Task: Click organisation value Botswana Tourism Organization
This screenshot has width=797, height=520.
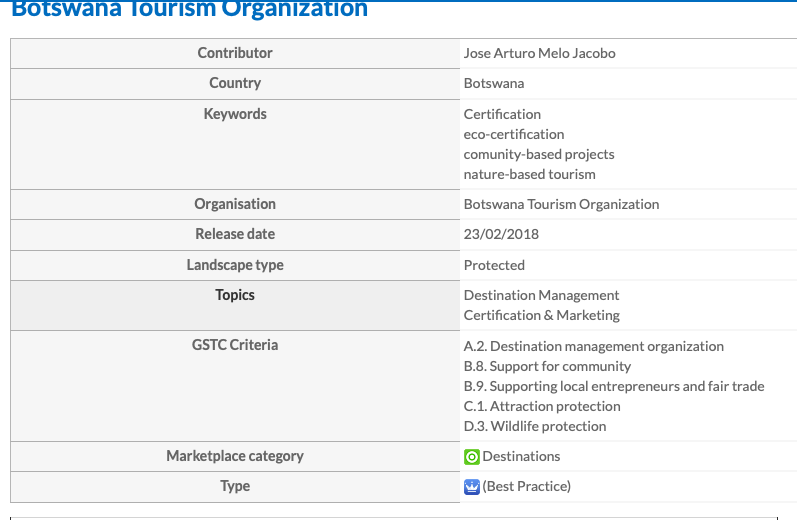Action: (x=561, y=204)
